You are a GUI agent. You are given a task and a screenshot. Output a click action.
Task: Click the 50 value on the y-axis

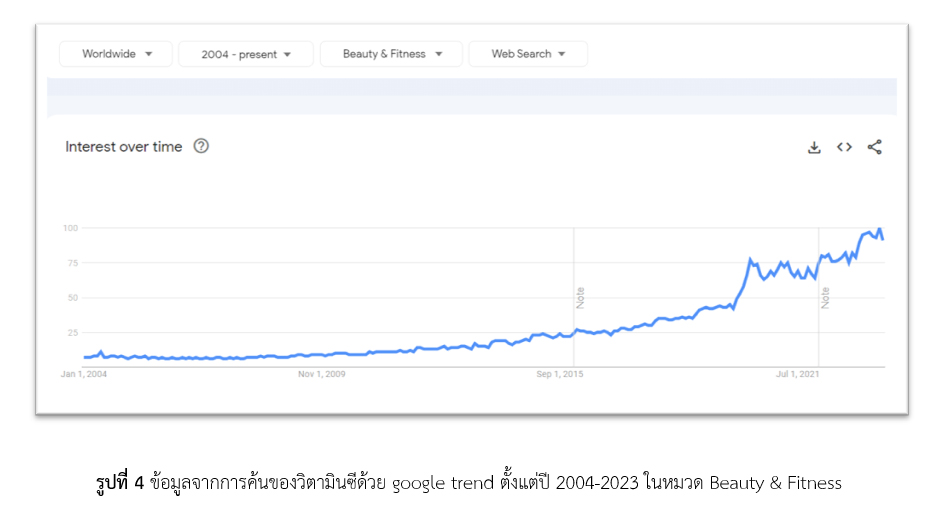pos(72,297)
